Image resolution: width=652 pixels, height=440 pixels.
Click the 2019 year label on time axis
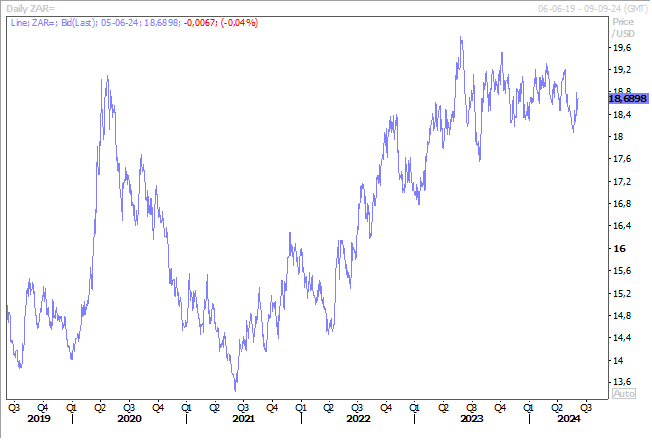click(39, 419)
